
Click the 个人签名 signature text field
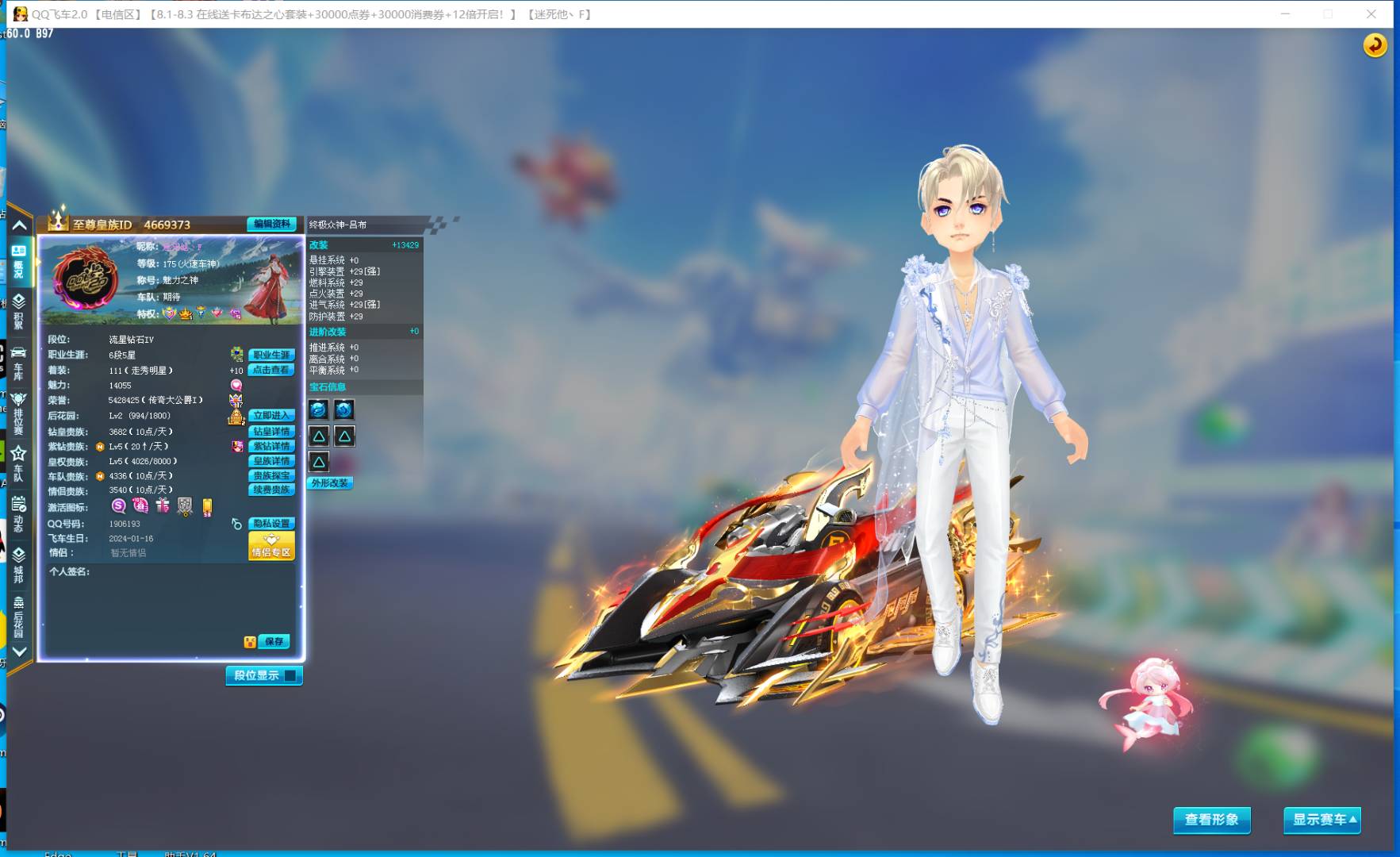coord(171,603)
